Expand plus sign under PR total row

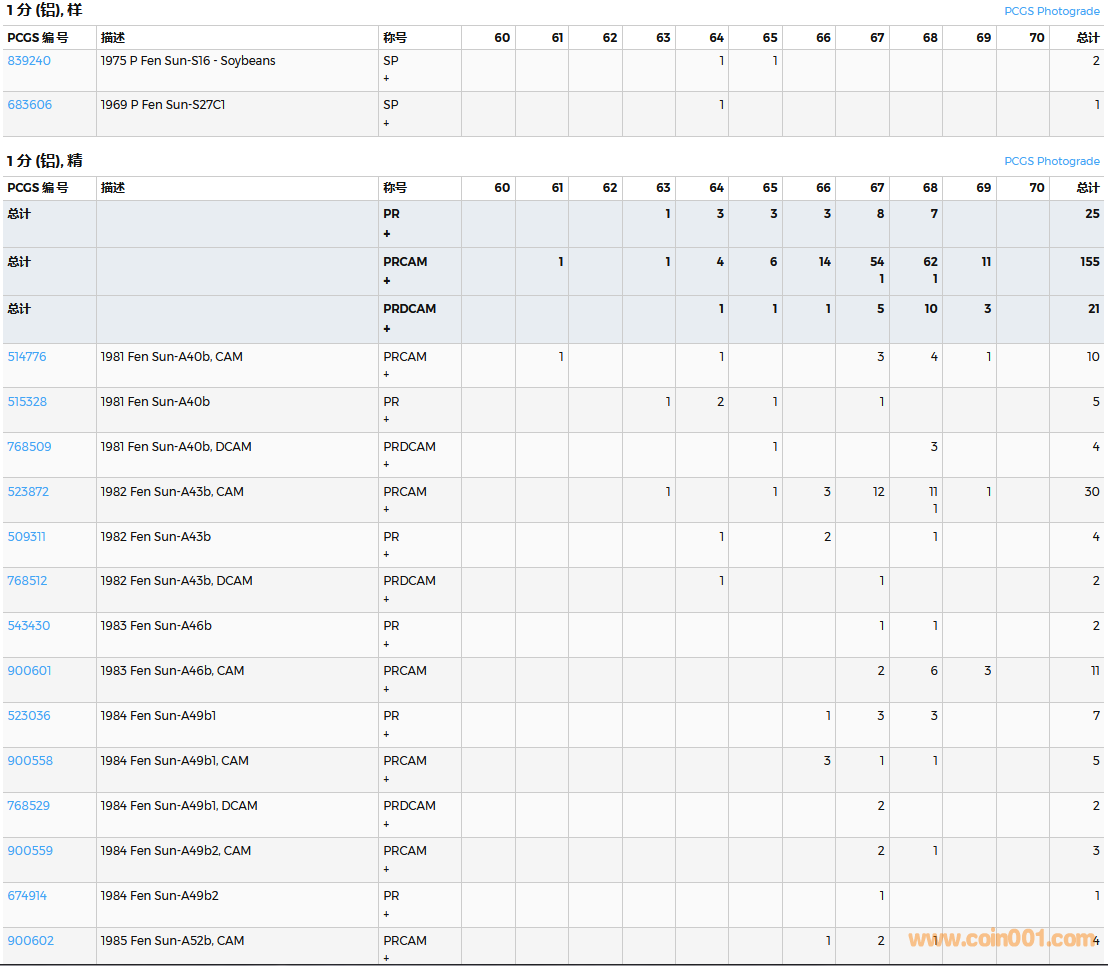tap(387, 234)
